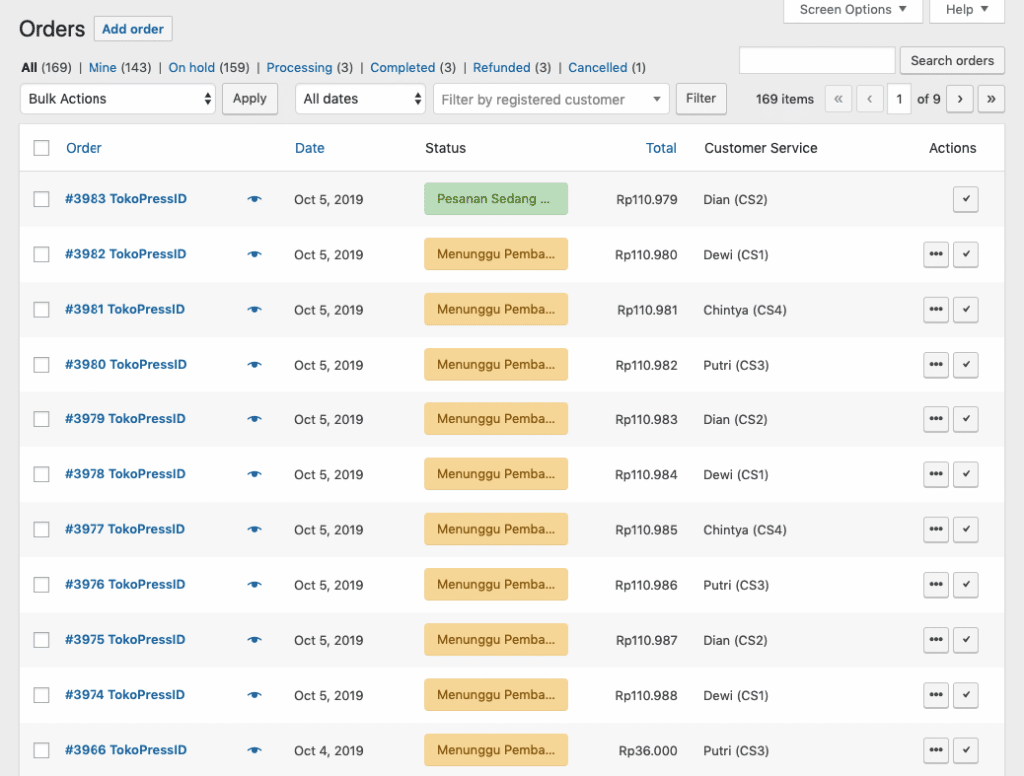Preview order #3979 with the eye icon
The image size is (1024, 776).
click(x=255, y=419)
